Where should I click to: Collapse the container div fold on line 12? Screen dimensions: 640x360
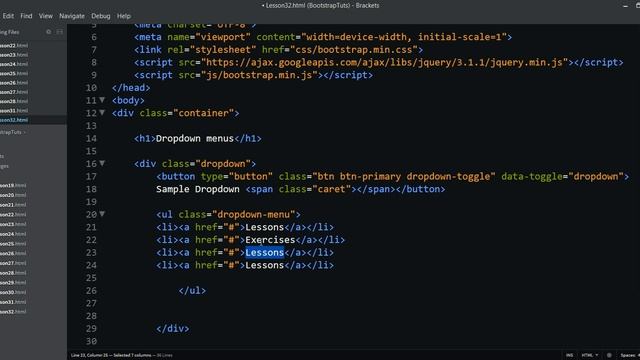pos(102,112)
